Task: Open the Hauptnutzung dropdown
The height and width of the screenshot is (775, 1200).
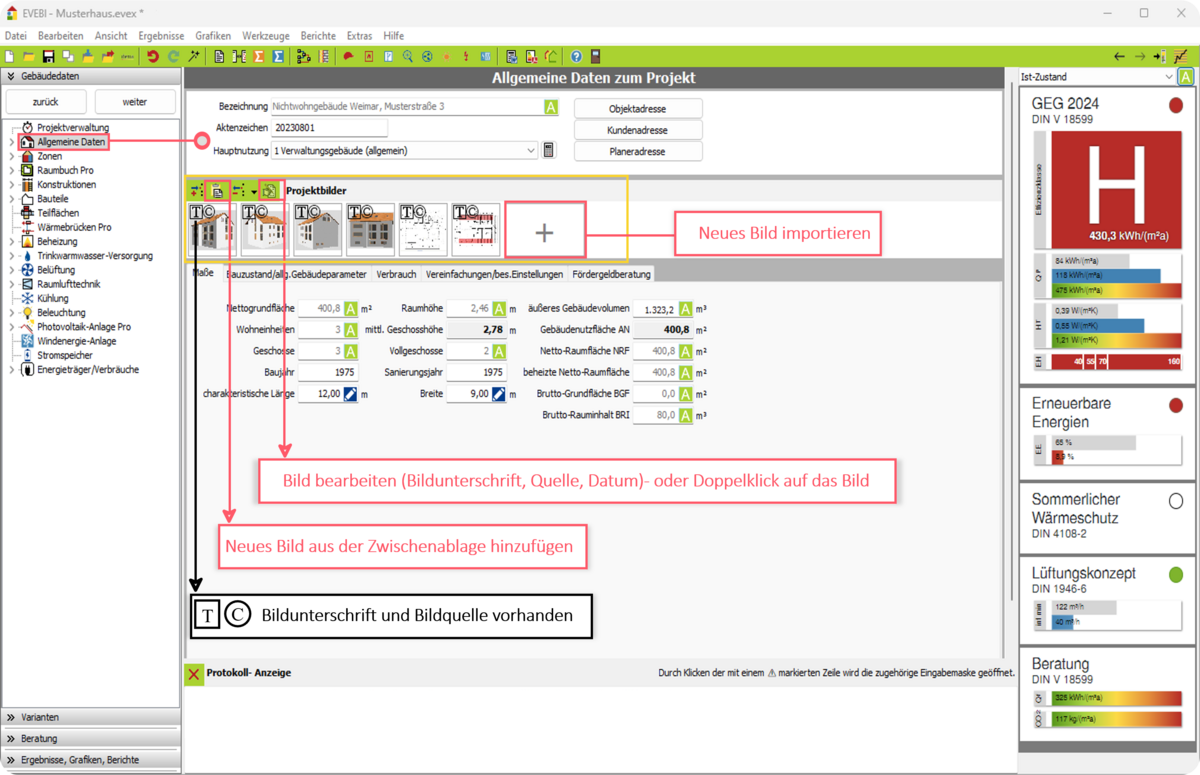Action: [x=530, y=151]
